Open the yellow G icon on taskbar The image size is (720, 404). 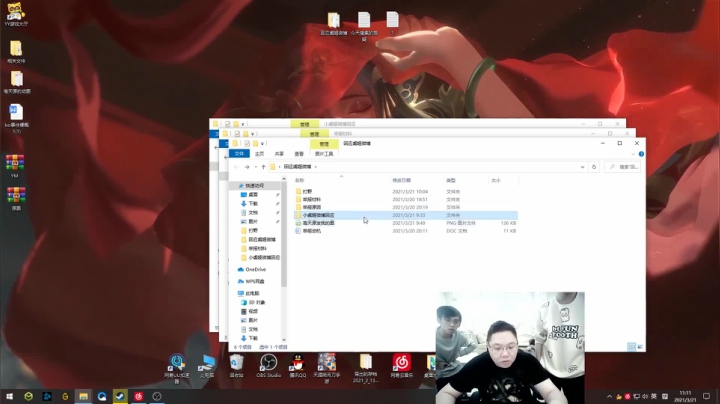(x=65, y=396)
